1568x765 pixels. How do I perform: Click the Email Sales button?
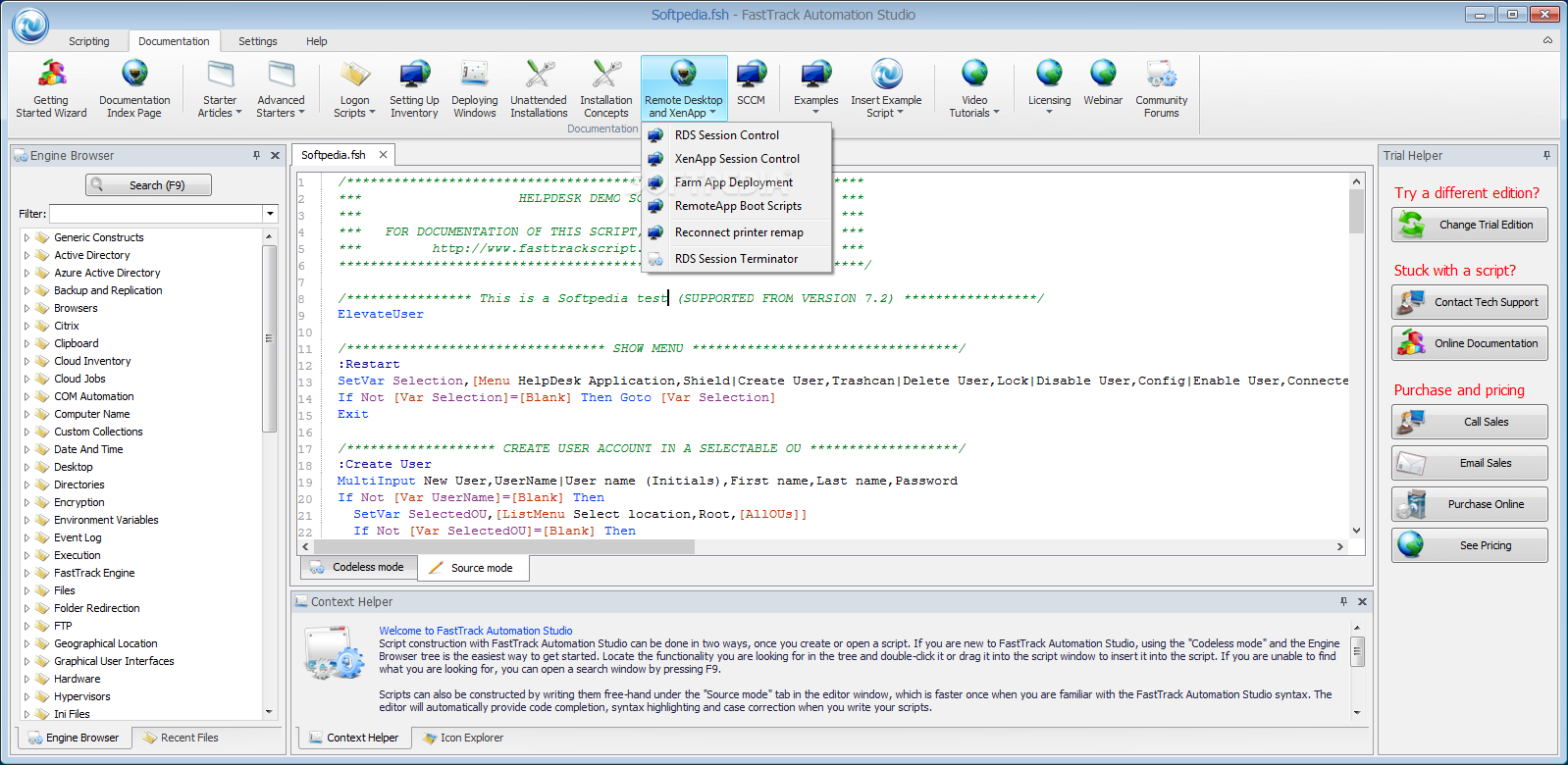[1469, 463]
